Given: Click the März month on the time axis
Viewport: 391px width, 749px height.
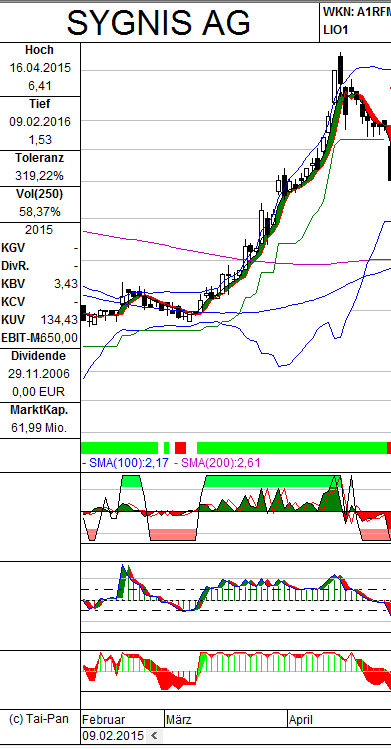Looking at the screenshot, I should coord(179,719).
